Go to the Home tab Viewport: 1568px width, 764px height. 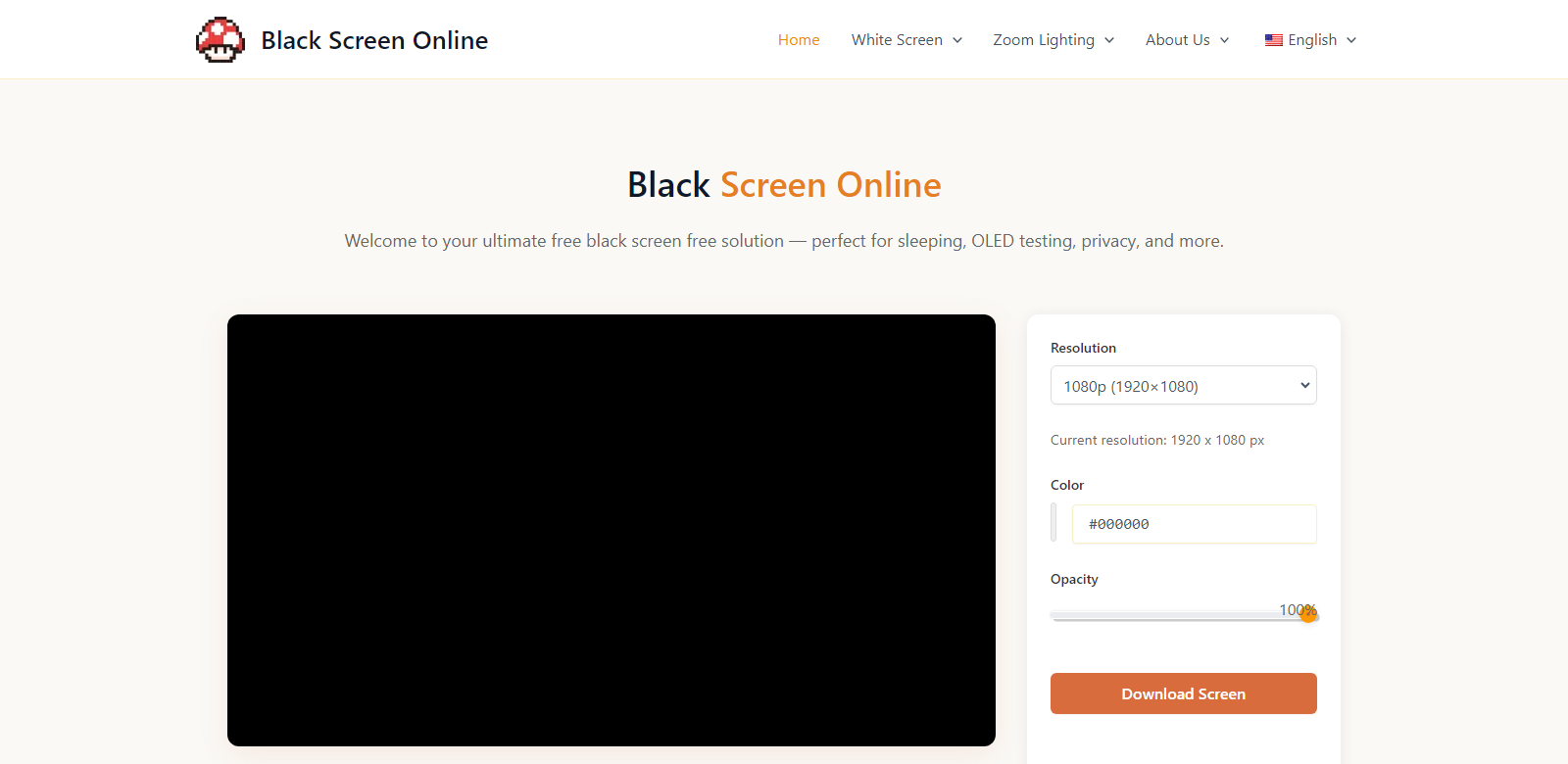799,40
